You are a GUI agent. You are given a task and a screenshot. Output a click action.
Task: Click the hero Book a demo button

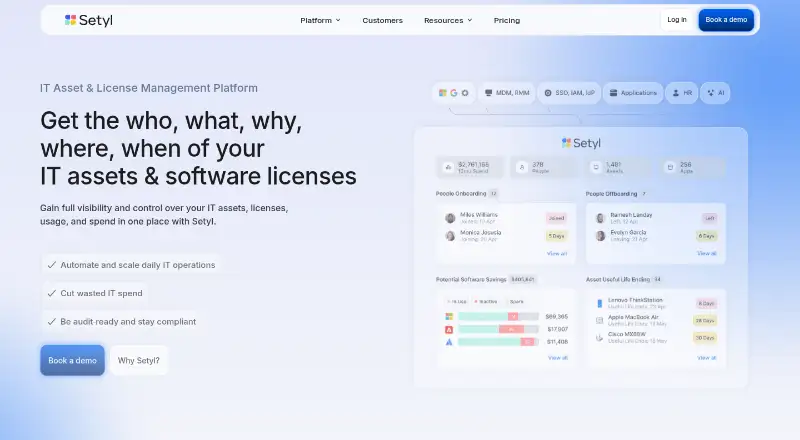click(72, 360)
